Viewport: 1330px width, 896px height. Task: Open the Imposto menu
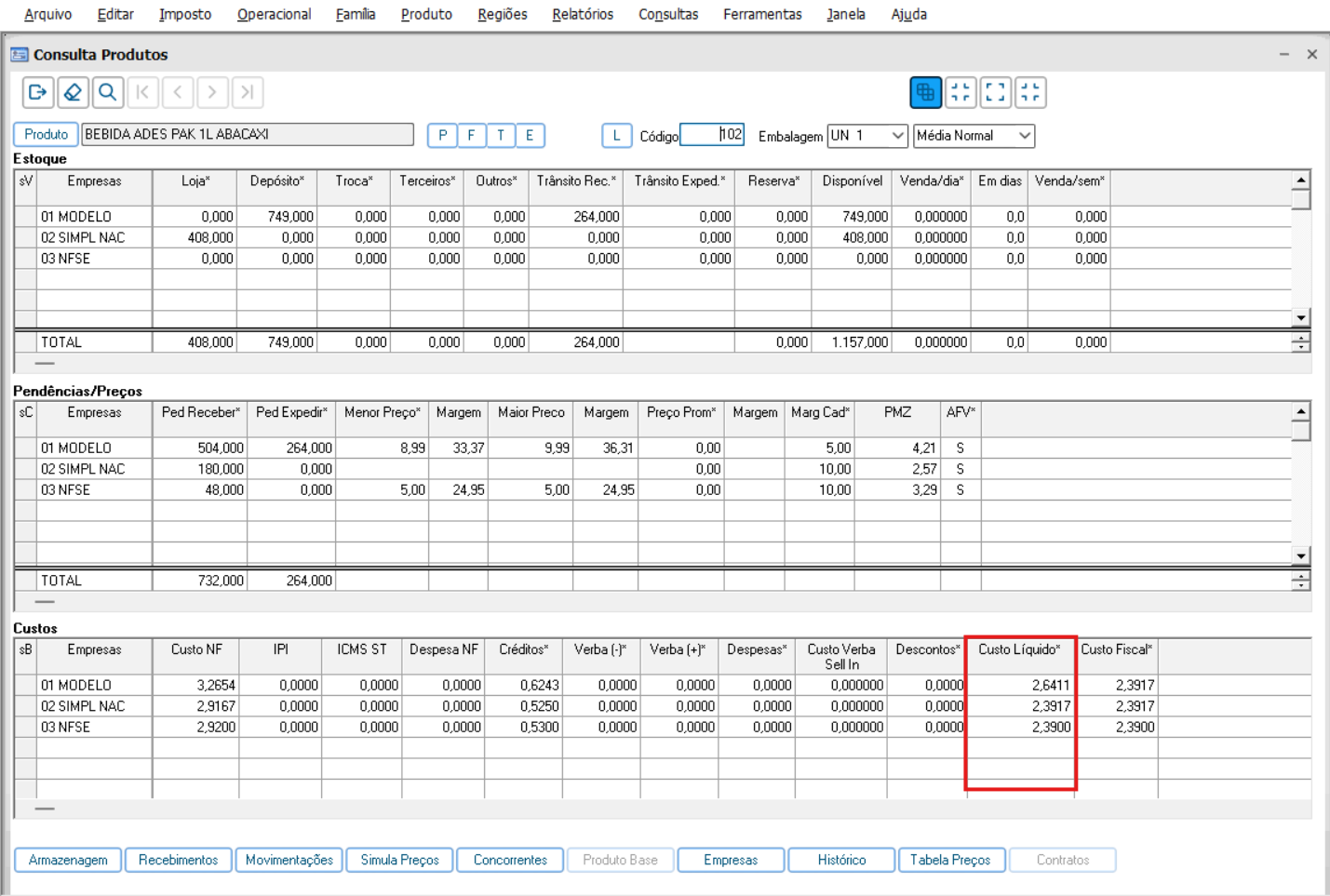click(185, 14)
